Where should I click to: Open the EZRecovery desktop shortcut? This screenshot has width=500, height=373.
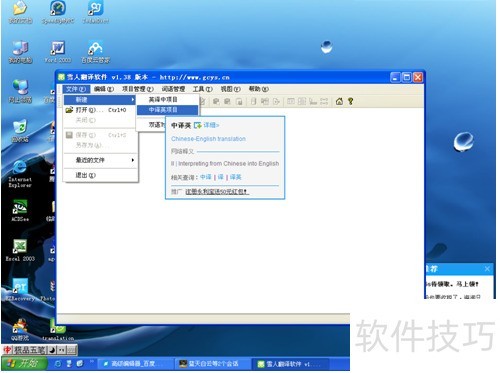coord(20,290)
